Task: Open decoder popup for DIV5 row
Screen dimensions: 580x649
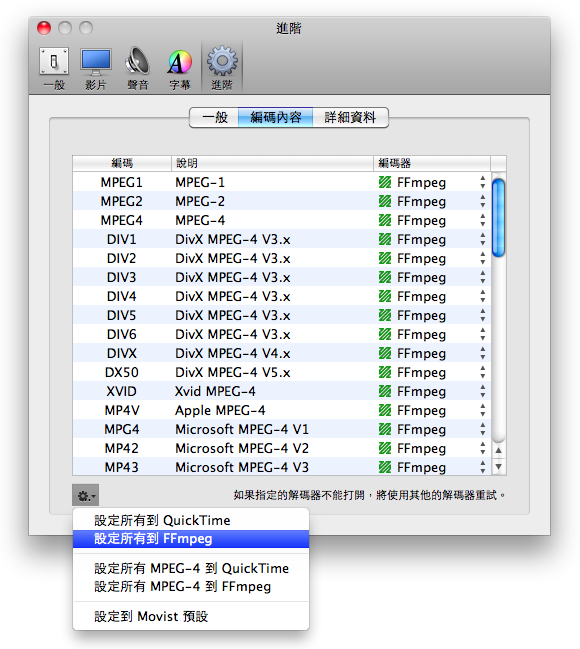Action: pyautogui.click(x=483, y=315)
